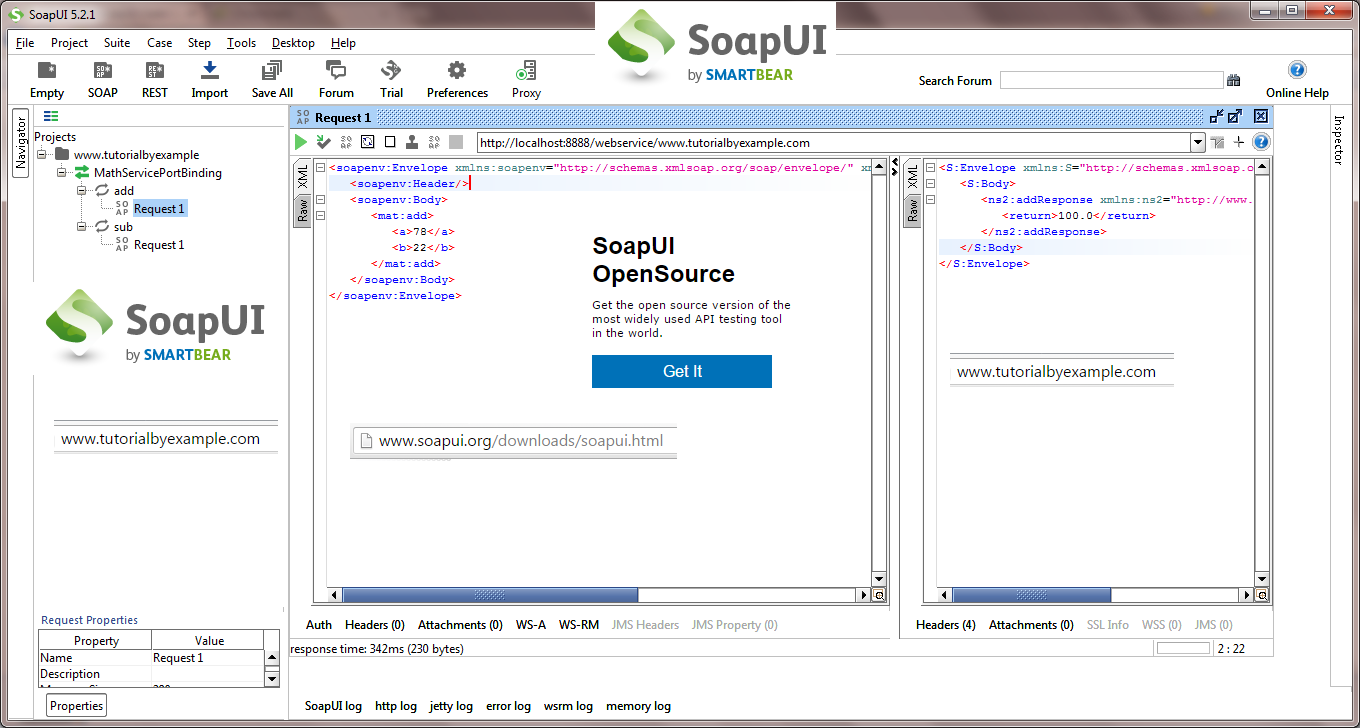Image resolution: width=1360 pixels, height=728 pixels.
Task: Show the error log tab
Action: click(x=508, y=706)
